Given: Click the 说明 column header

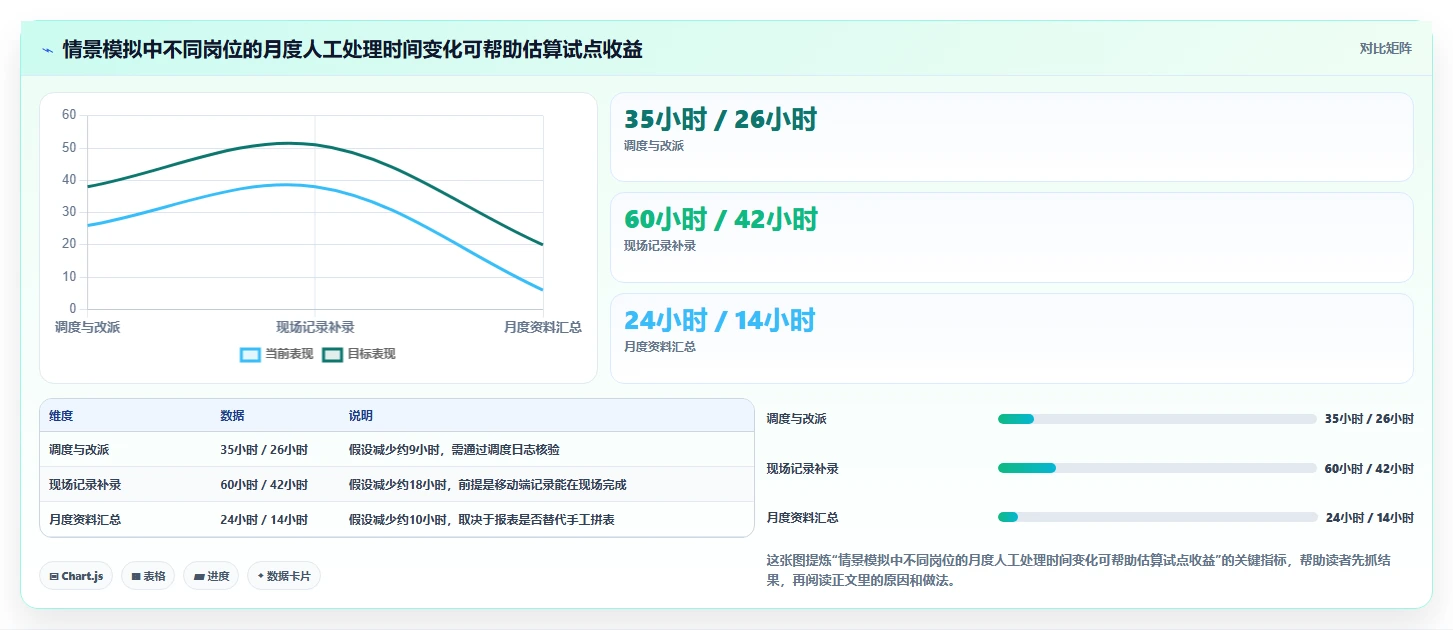Looking at the screenshot, I should (360, 416).
